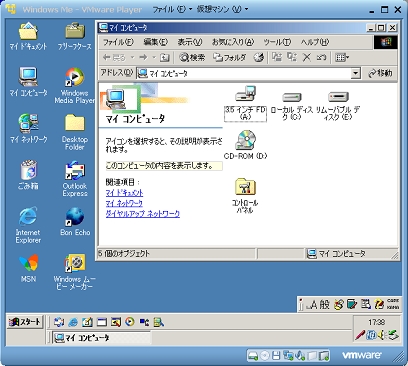Click status bar text 5 個のオブジェクト
The height and width of the screenshot is (366, 408).
pos(124,254)
